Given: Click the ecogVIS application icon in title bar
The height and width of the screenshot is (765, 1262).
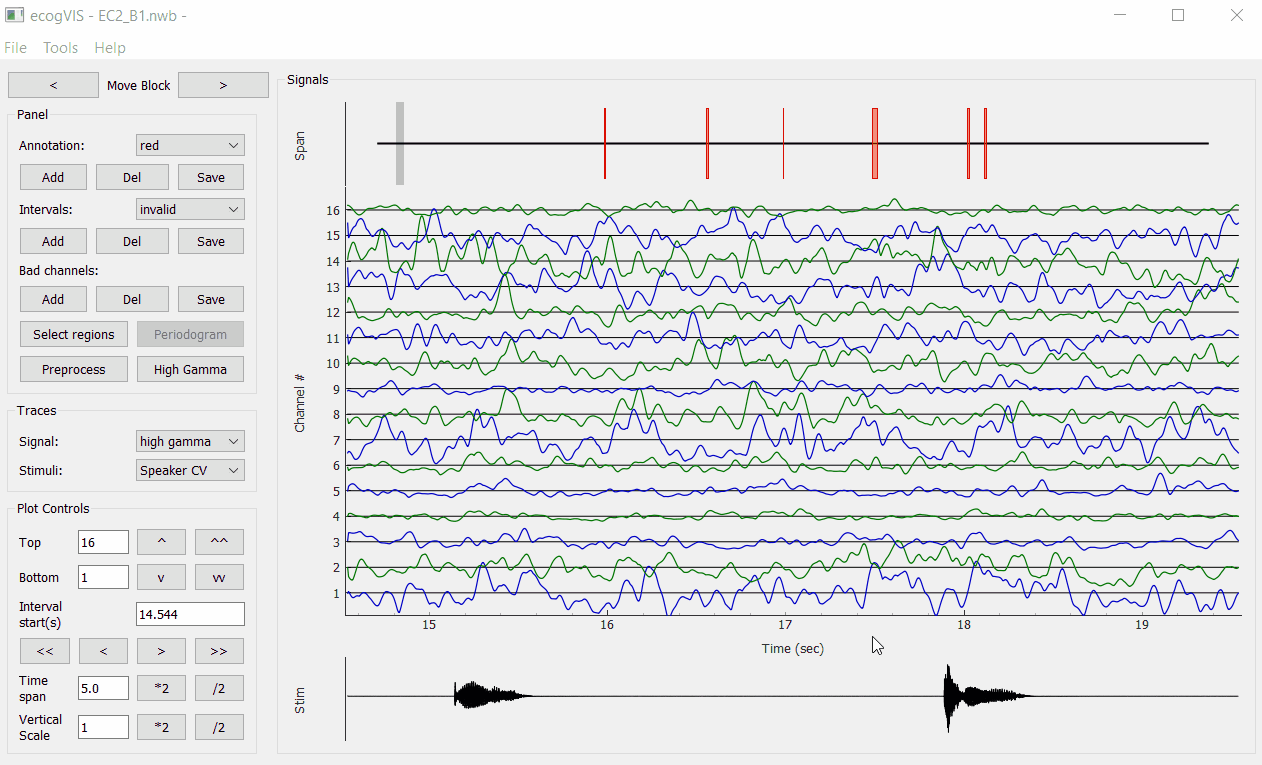Looking at the screenshot, I should tap(13, 15).
